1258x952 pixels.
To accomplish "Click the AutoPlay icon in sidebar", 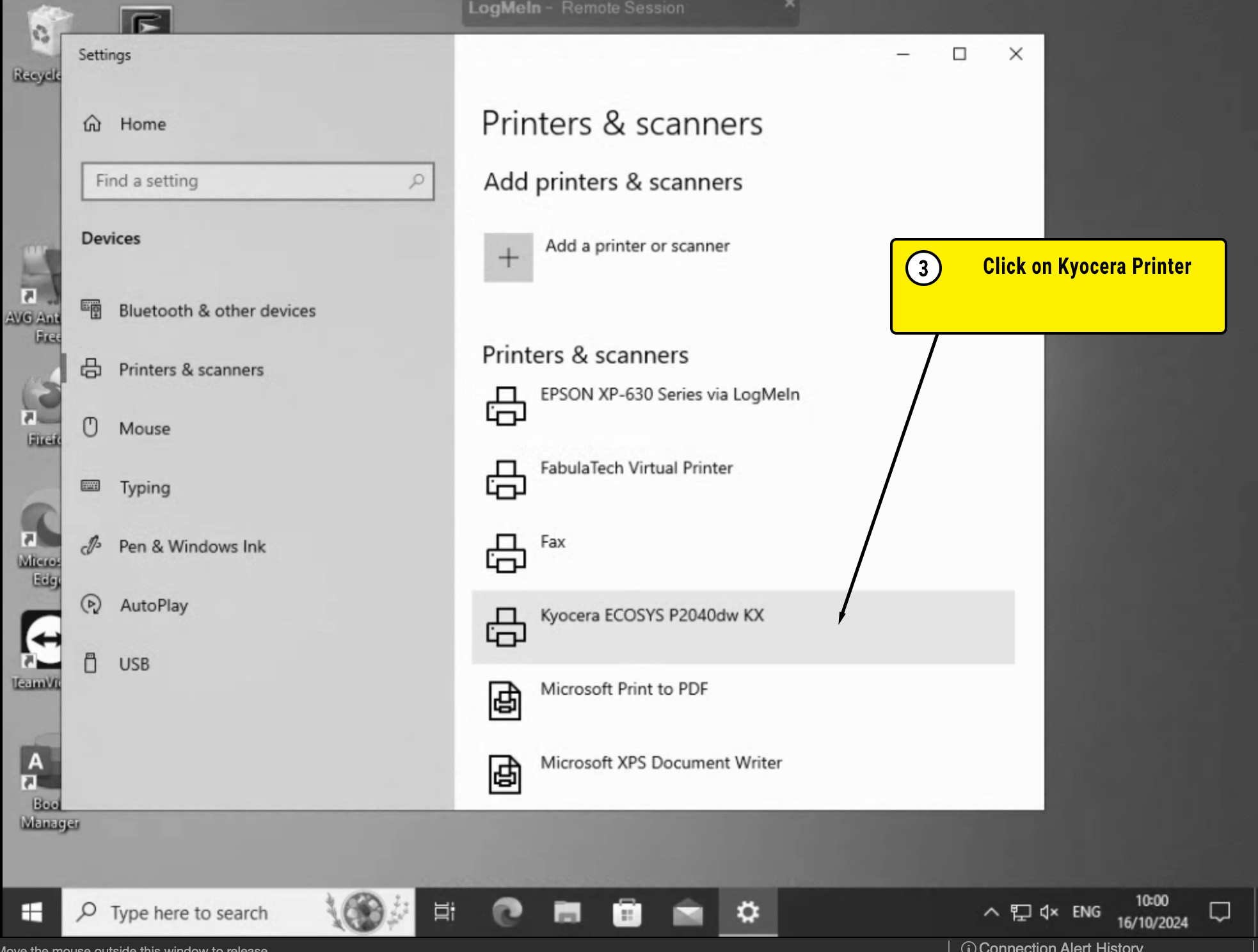I will pyautogui.click(x=91, y=605).
